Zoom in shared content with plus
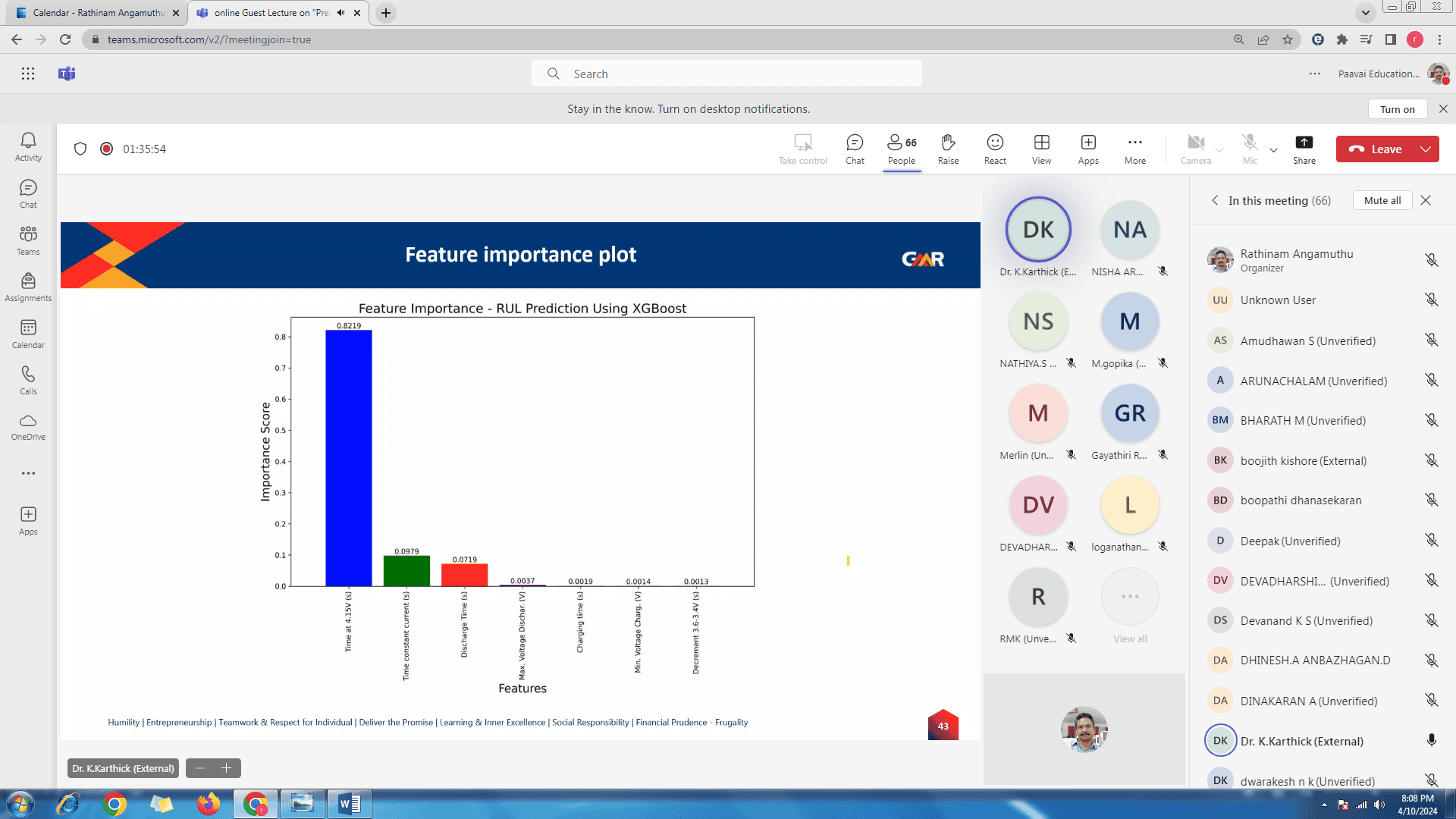Screen dimensions: 1456x819 (226, 768)
